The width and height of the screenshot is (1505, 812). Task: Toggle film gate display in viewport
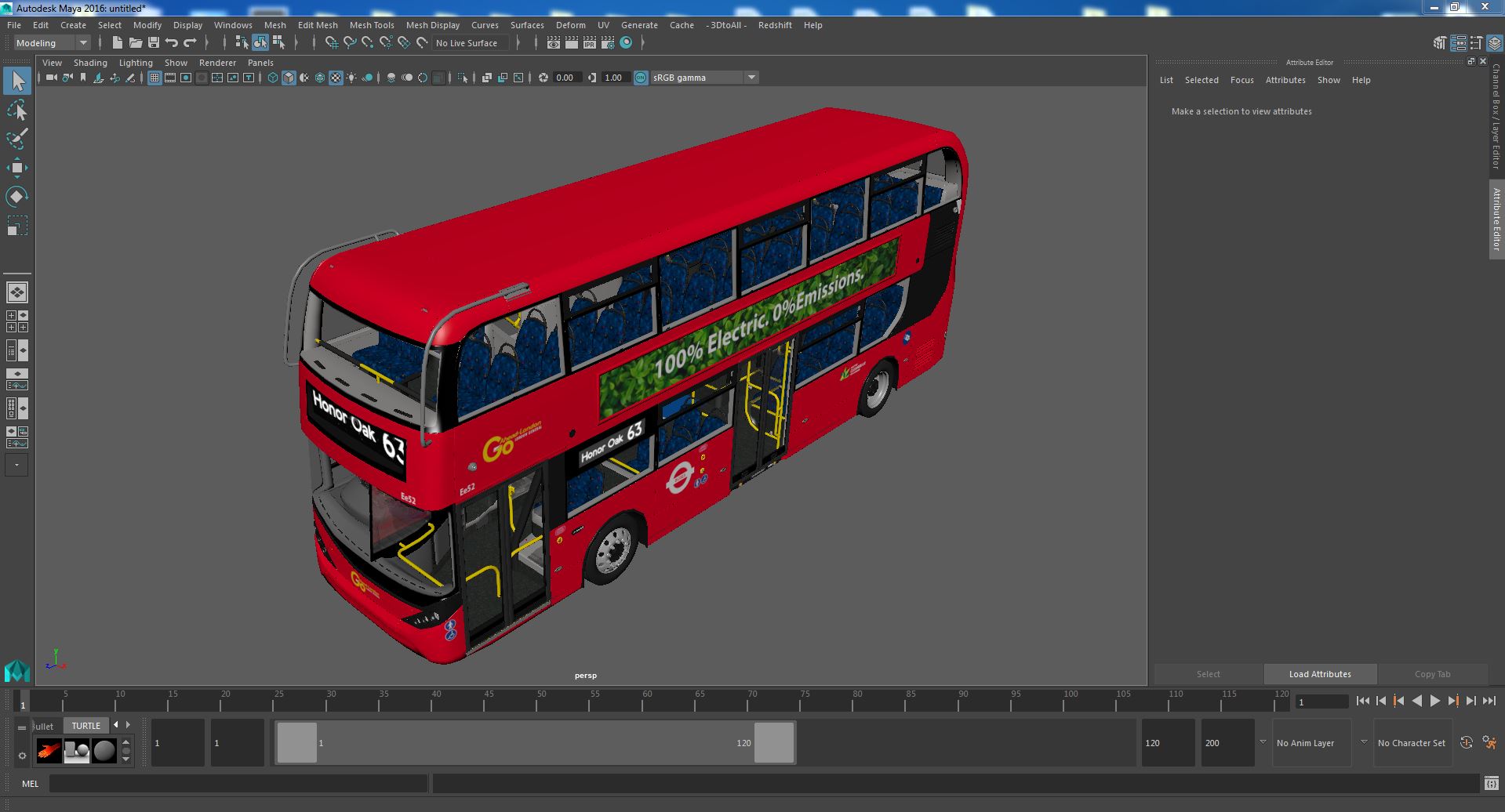[x=170, y=78]
